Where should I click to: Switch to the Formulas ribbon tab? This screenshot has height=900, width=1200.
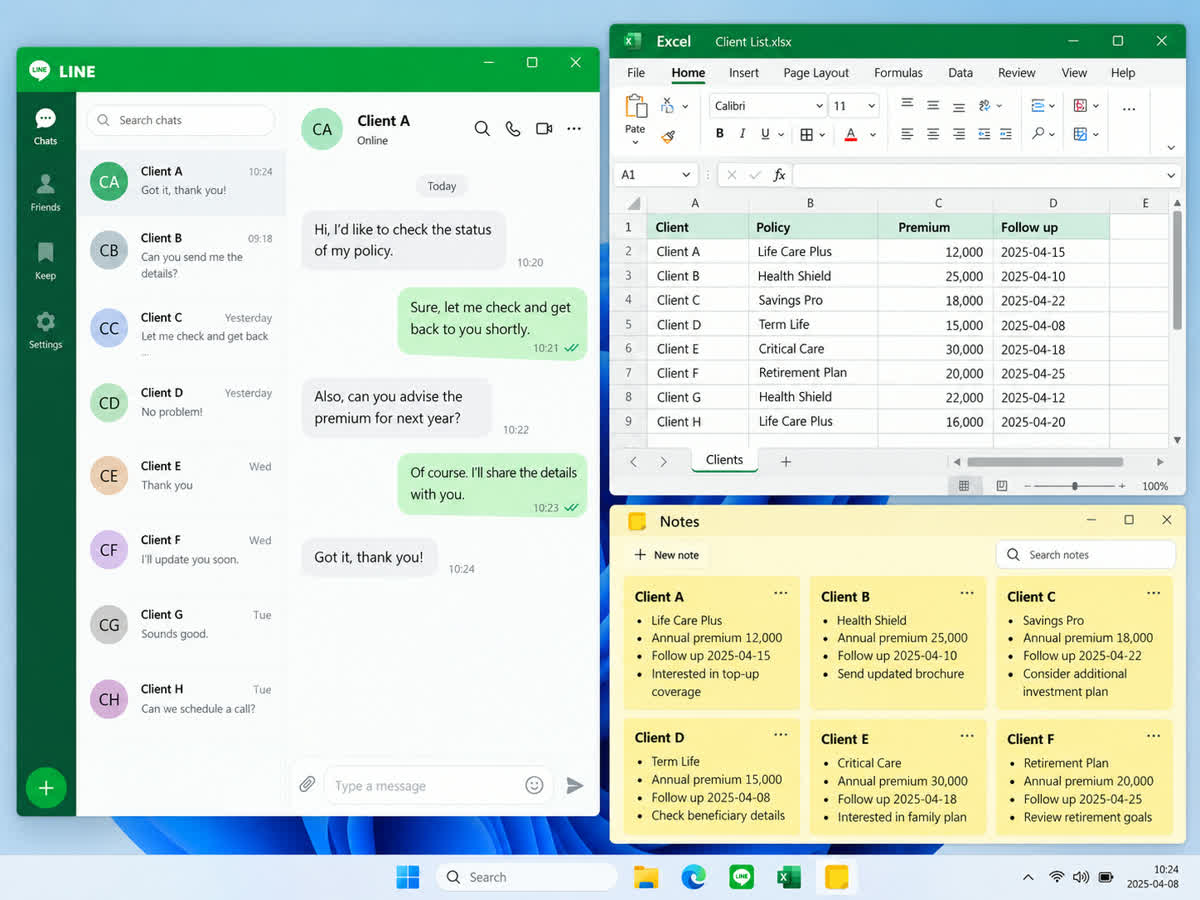[x=898, y=73]
